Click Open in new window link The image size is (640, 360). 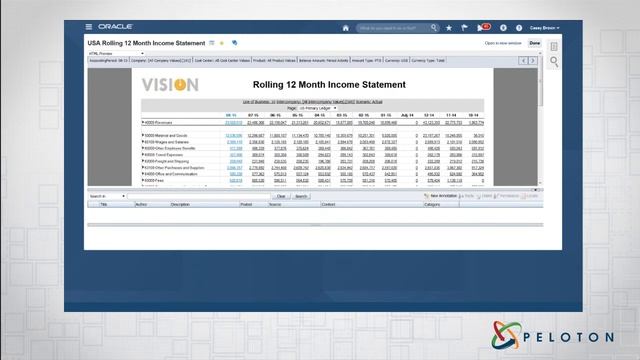pyautogui.click(x=503, y=43)
